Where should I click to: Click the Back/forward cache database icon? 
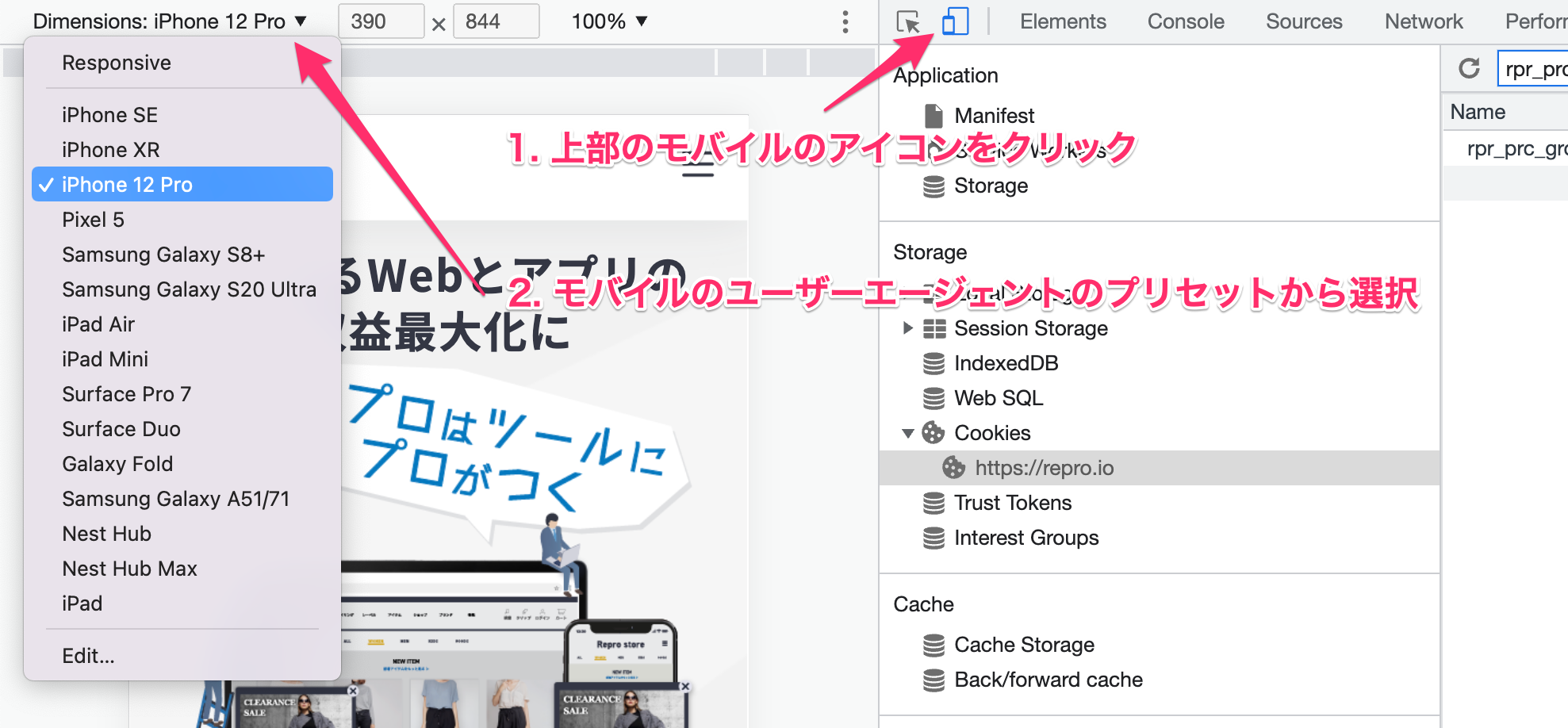point(934,680)
